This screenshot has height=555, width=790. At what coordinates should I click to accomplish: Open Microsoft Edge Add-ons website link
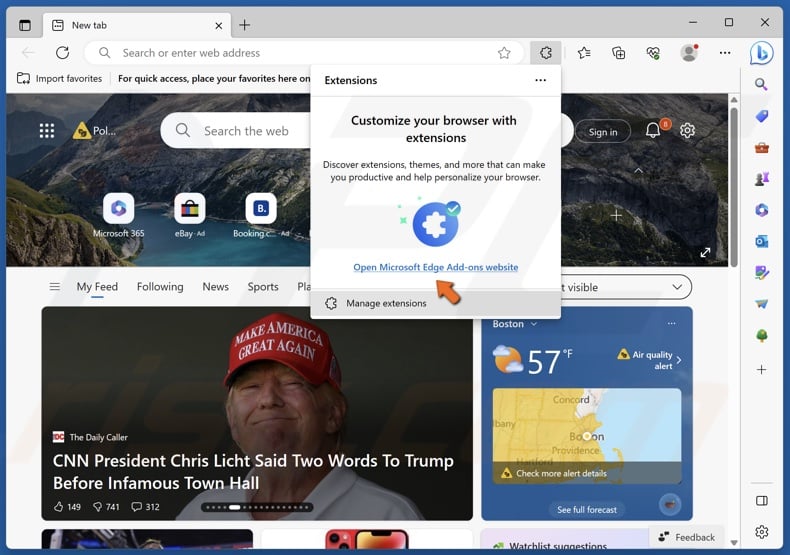pos(435,267)
